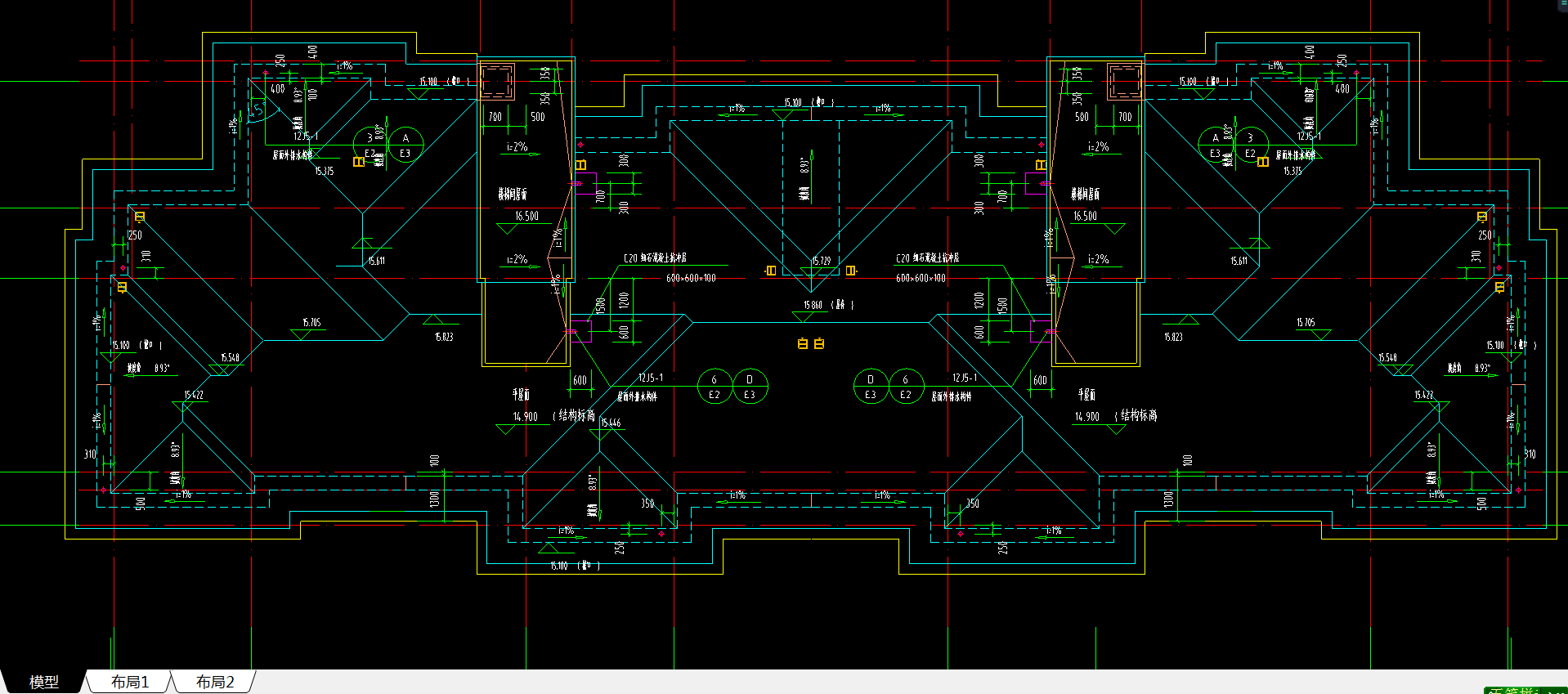Open the 布局2 layout tab
The height and width of the screenshot is (694, 1568).
point(215,682)
